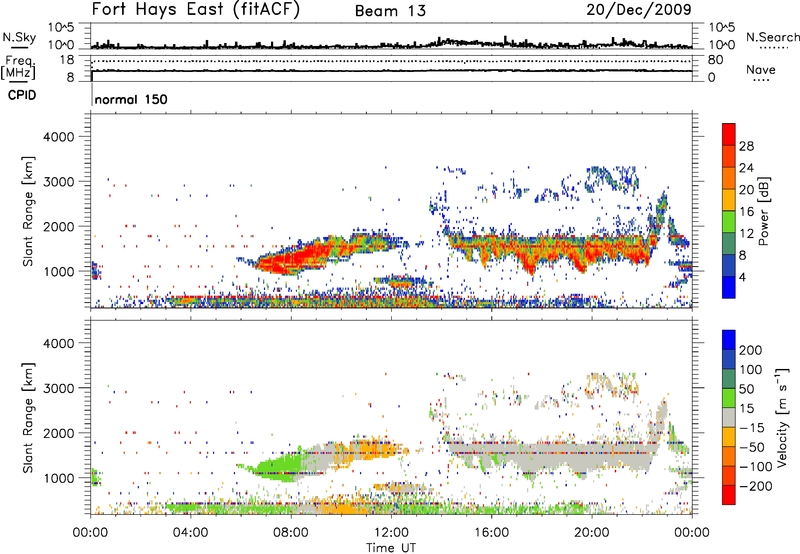Click the '12:00' time axis label
This screenshot has width=800, height=554.
point(391,533)
